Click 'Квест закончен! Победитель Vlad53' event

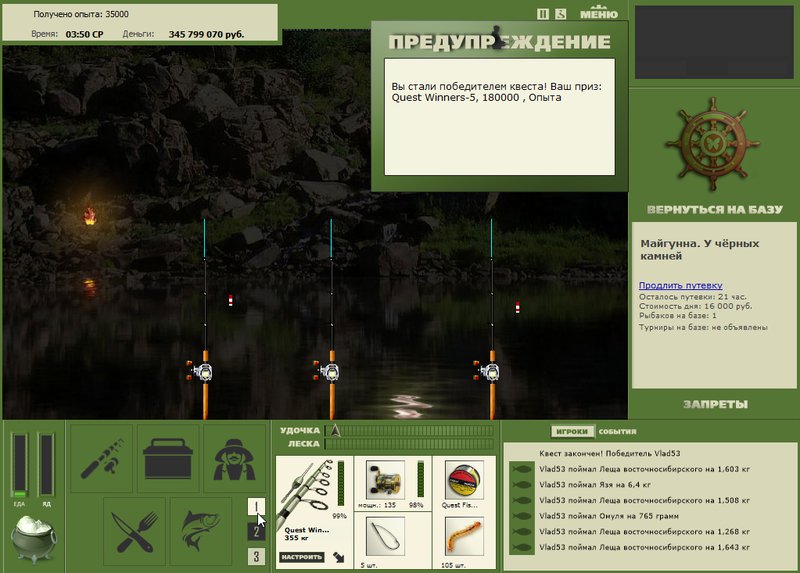tap(609, 453)
